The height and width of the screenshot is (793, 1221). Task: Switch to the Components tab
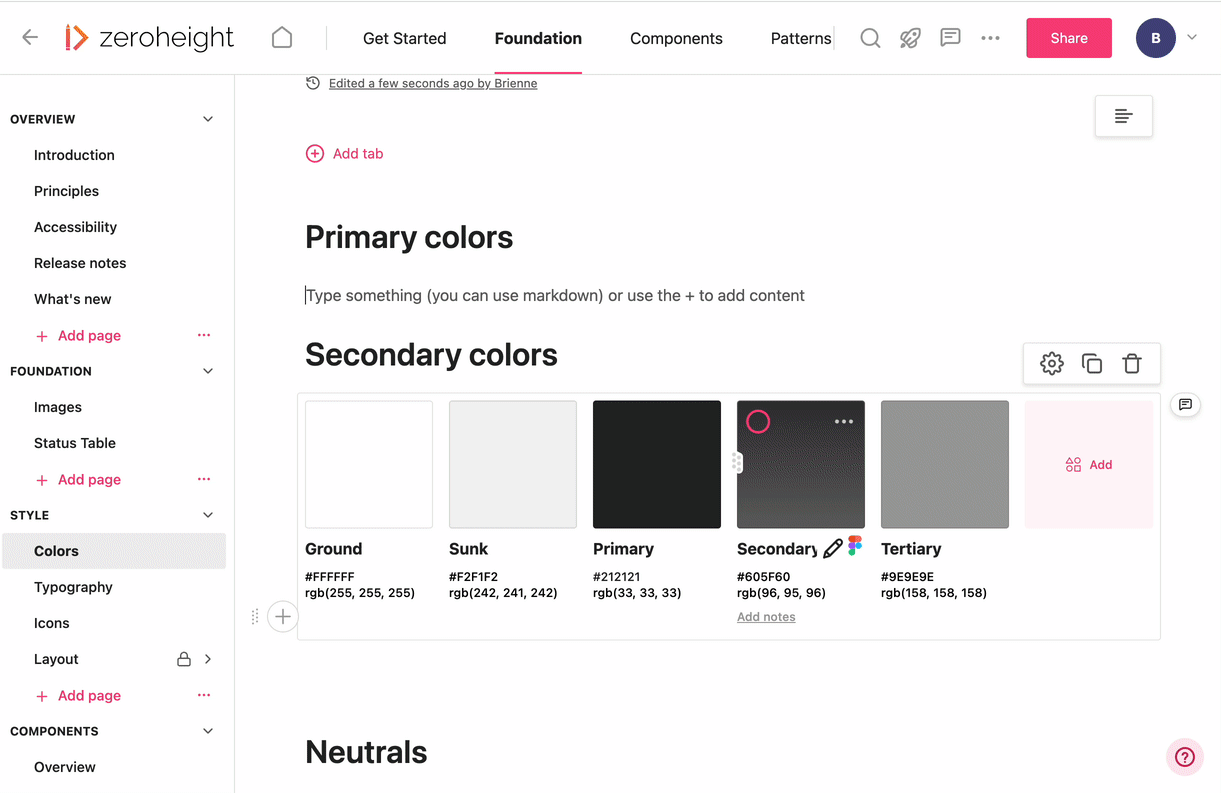[676, 38]
